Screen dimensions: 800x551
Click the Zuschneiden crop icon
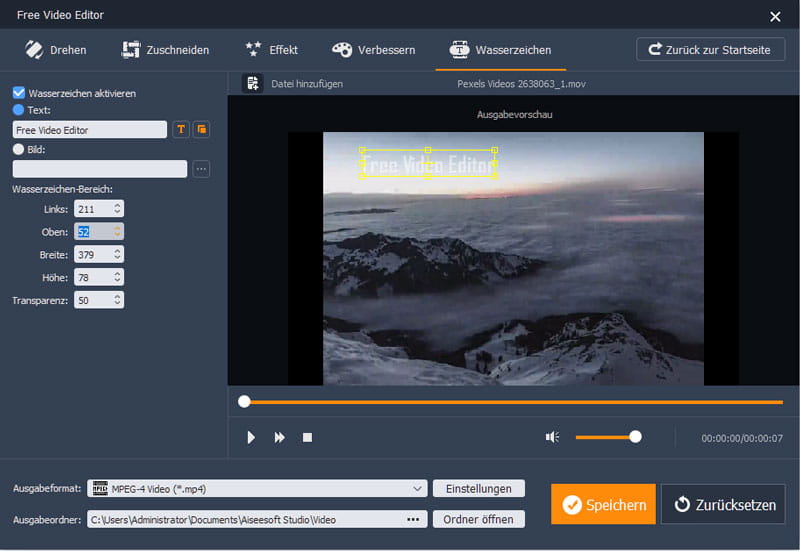click(x=131, y=50)
